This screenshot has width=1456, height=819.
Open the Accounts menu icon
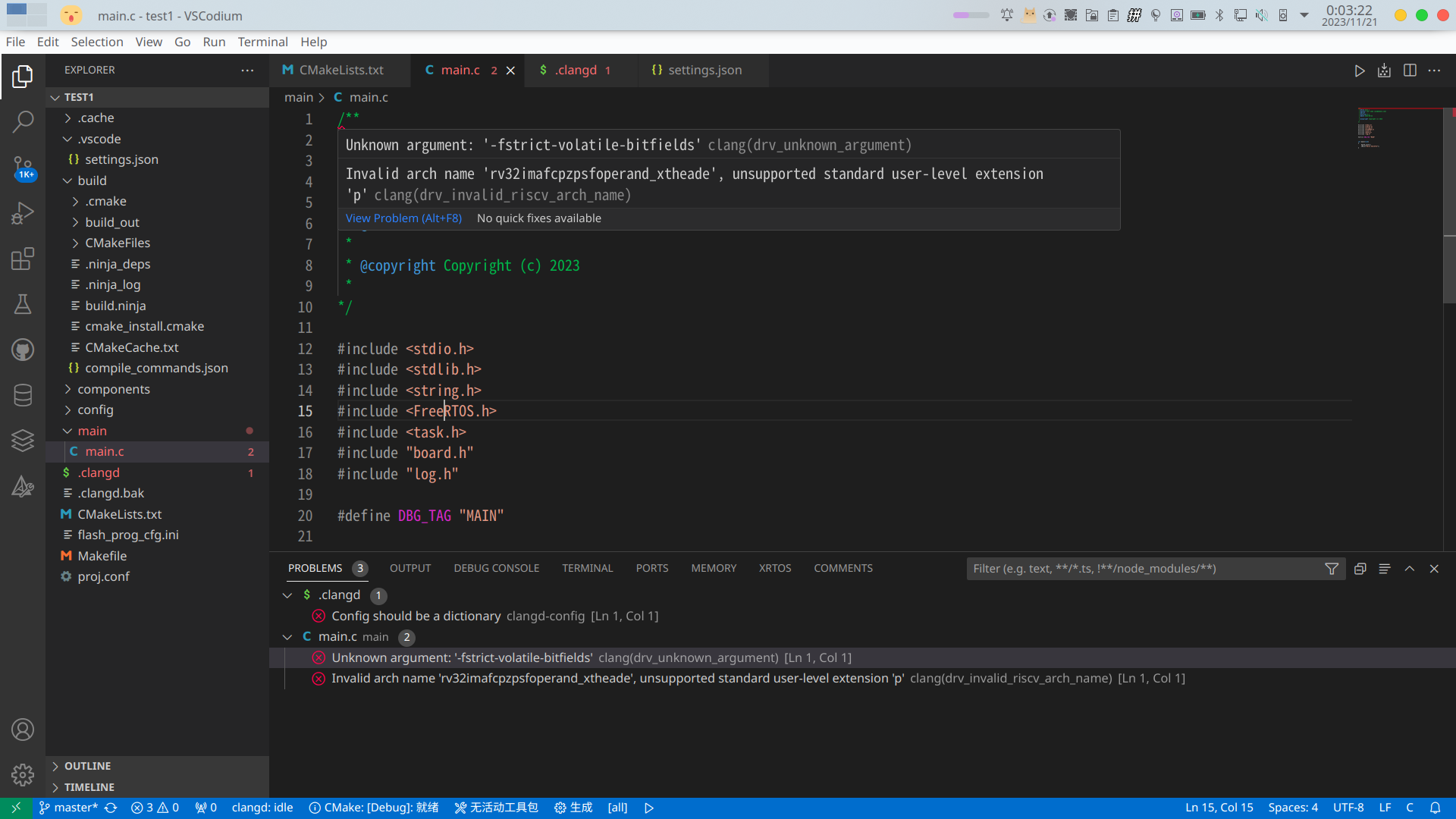point(23,730)
